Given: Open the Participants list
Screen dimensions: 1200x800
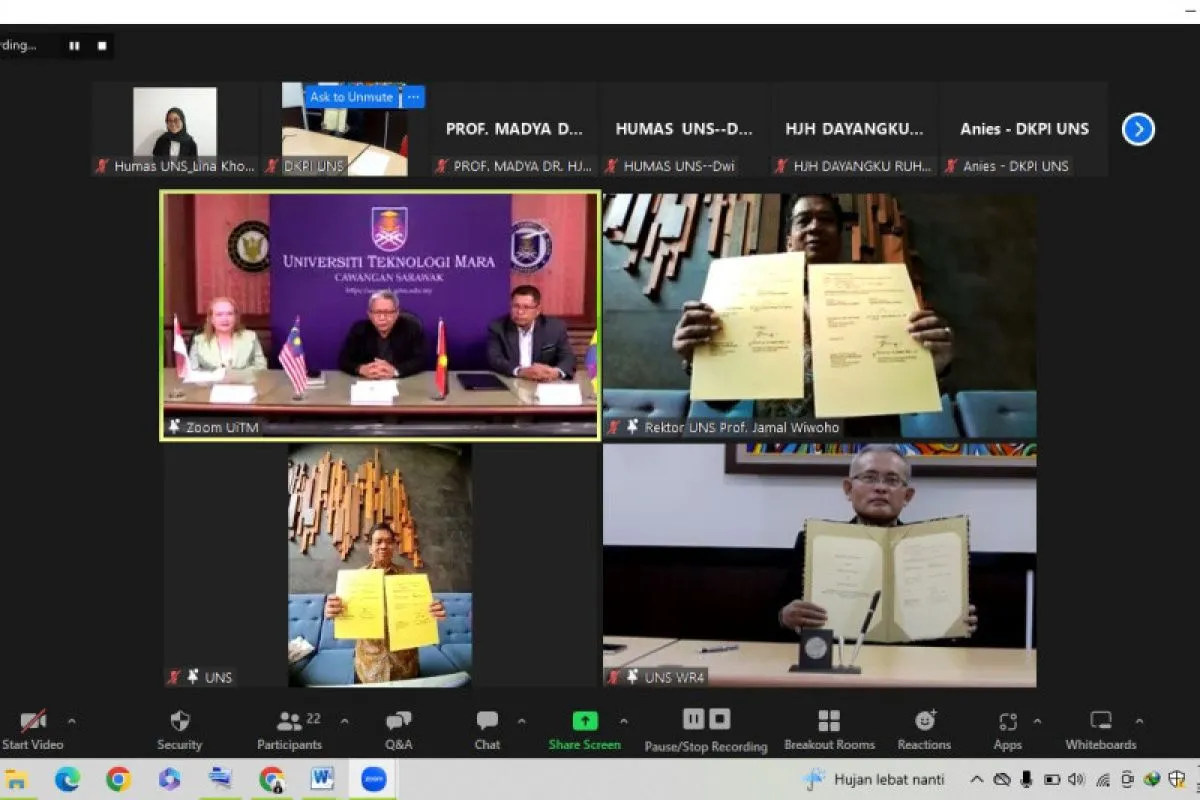Looking at the screenshot, I should [x=289, y=721].
